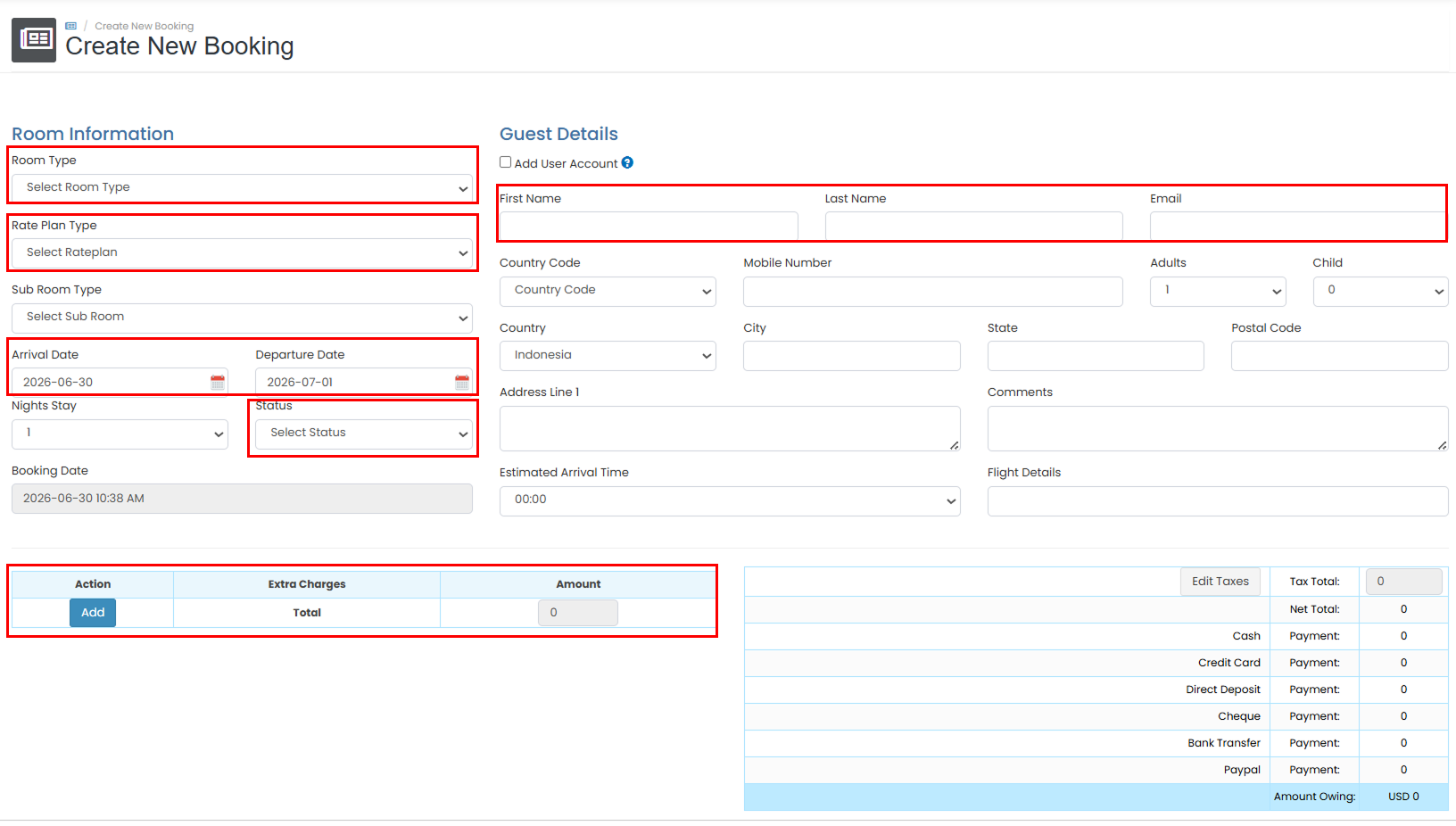Focus the Email input field
1456x826 pixels.
click(x=1298, y=227)
